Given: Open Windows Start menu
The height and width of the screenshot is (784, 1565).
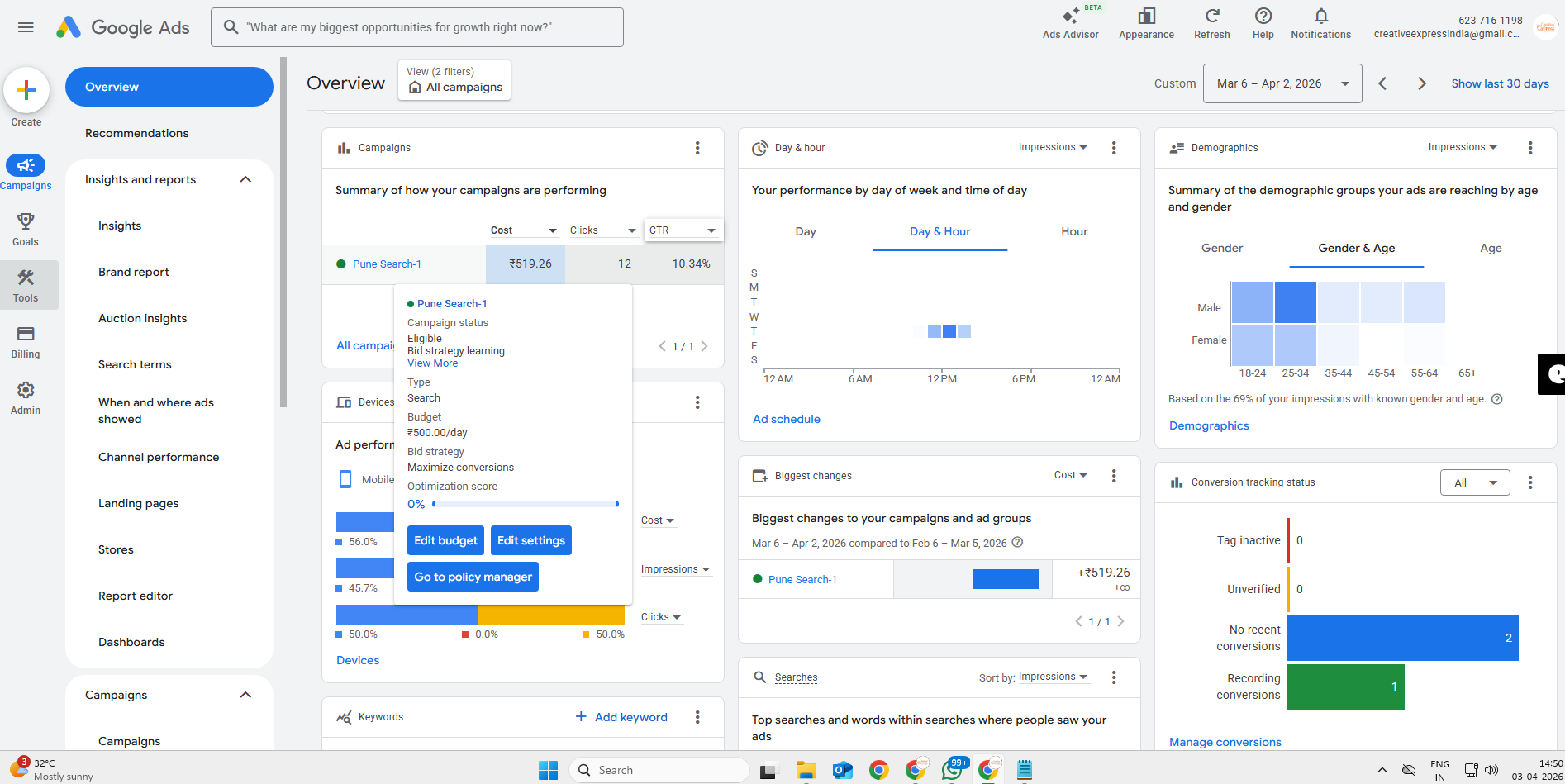Looking at the screenshot, I should point(548,770).
